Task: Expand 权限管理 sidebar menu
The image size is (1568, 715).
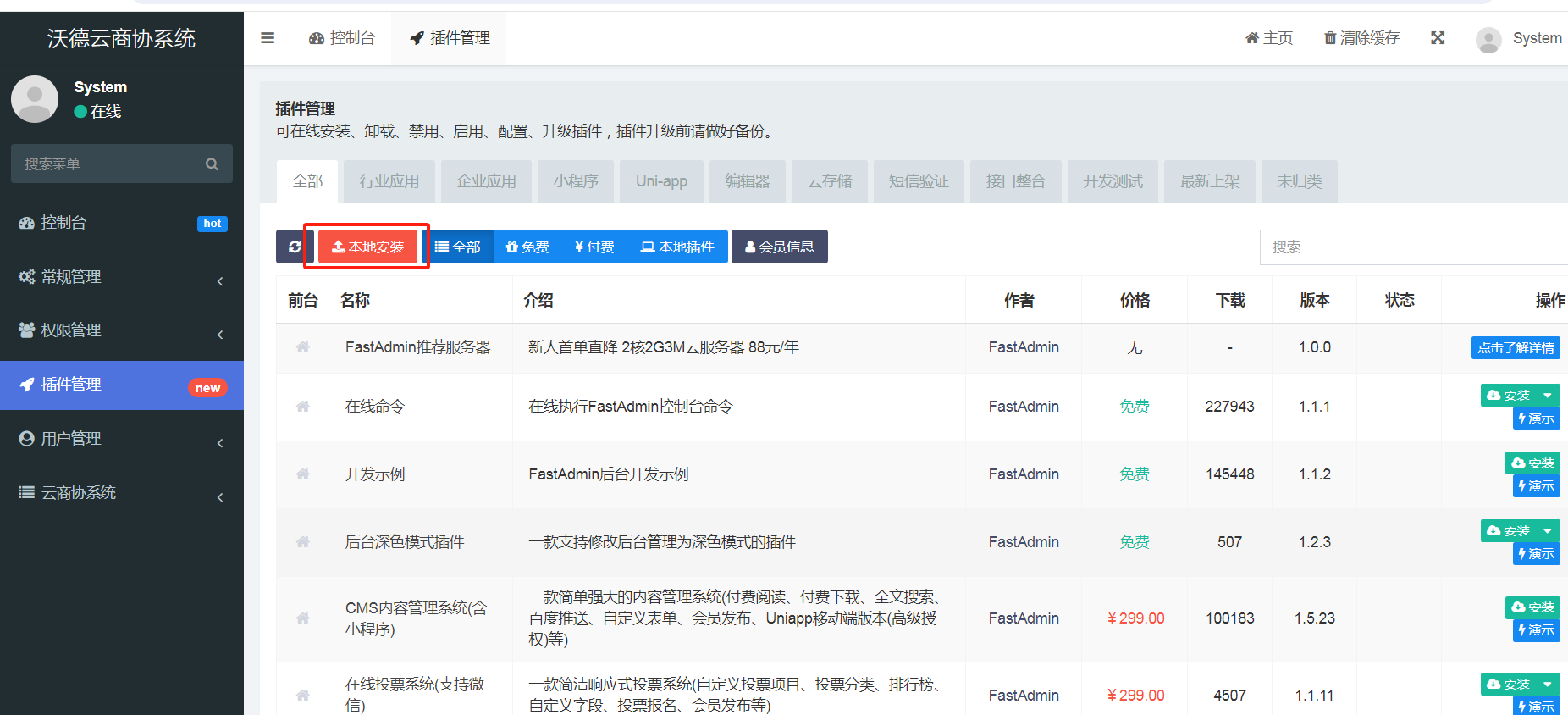Action: (x=122, y=330)
